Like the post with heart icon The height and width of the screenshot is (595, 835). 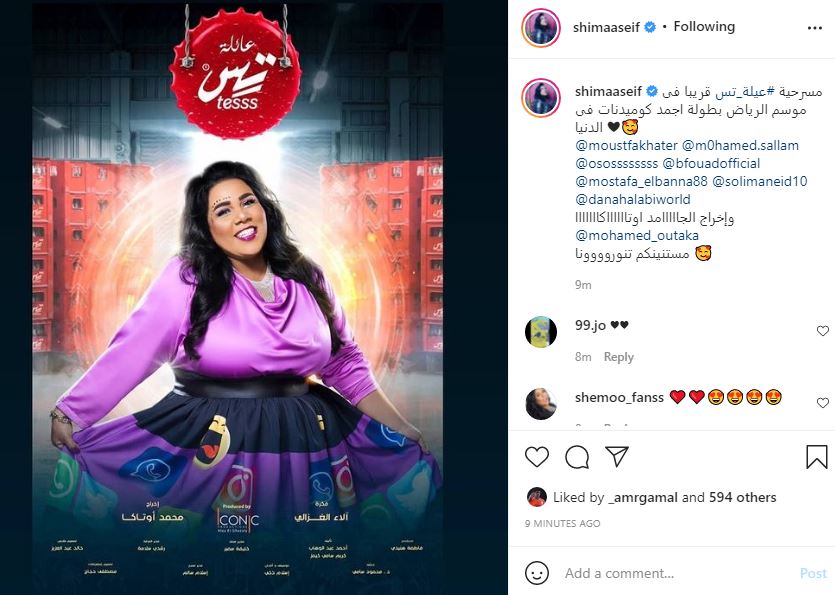[537, 457]
